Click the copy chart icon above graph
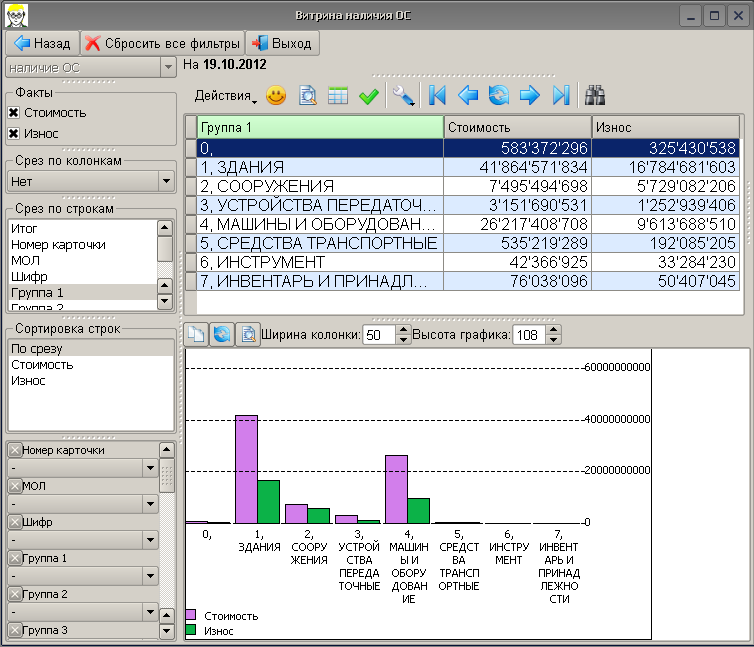Viewport: 754px width, 647px height. [197, 335]
